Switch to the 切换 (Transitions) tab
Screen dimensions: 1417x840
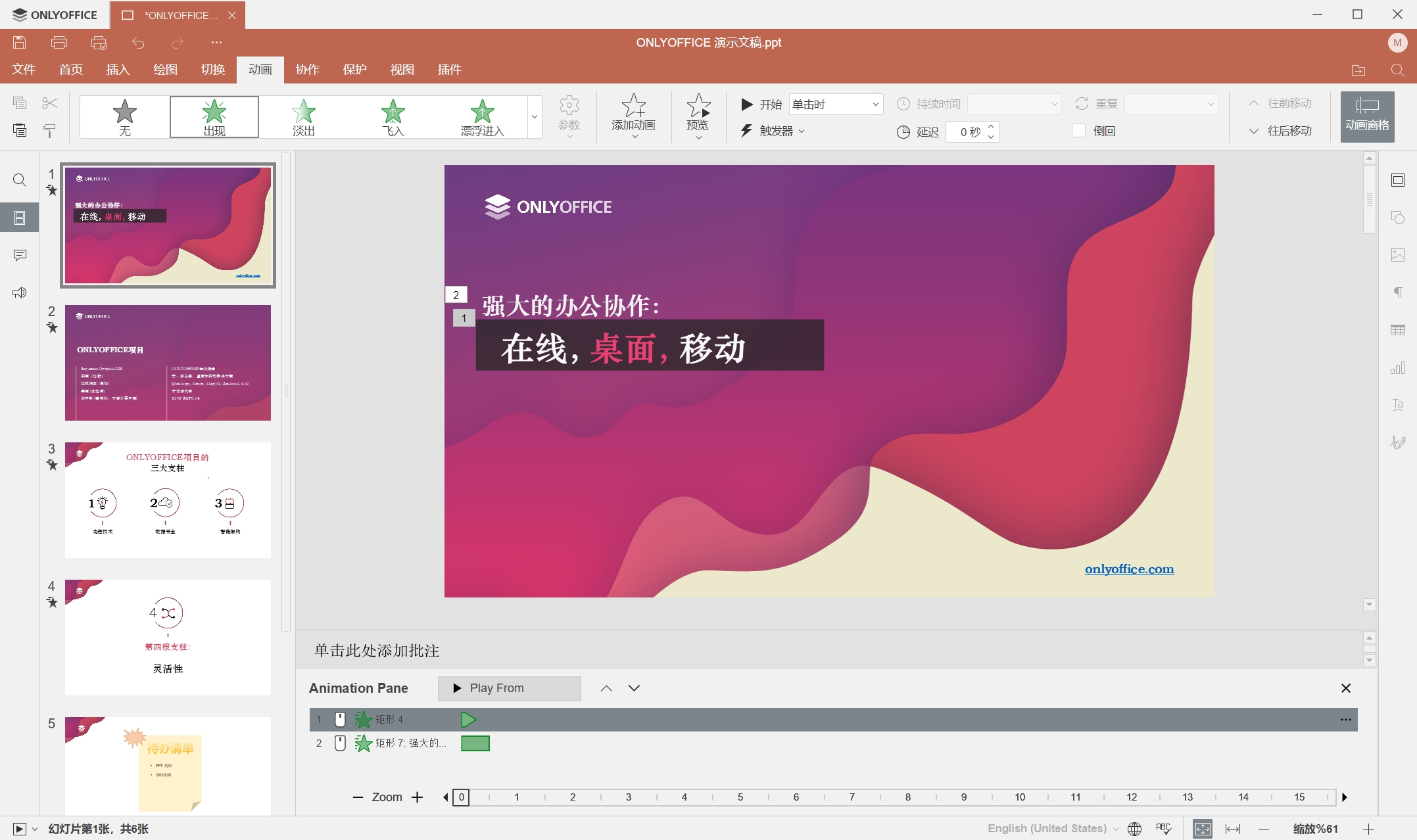213,70
